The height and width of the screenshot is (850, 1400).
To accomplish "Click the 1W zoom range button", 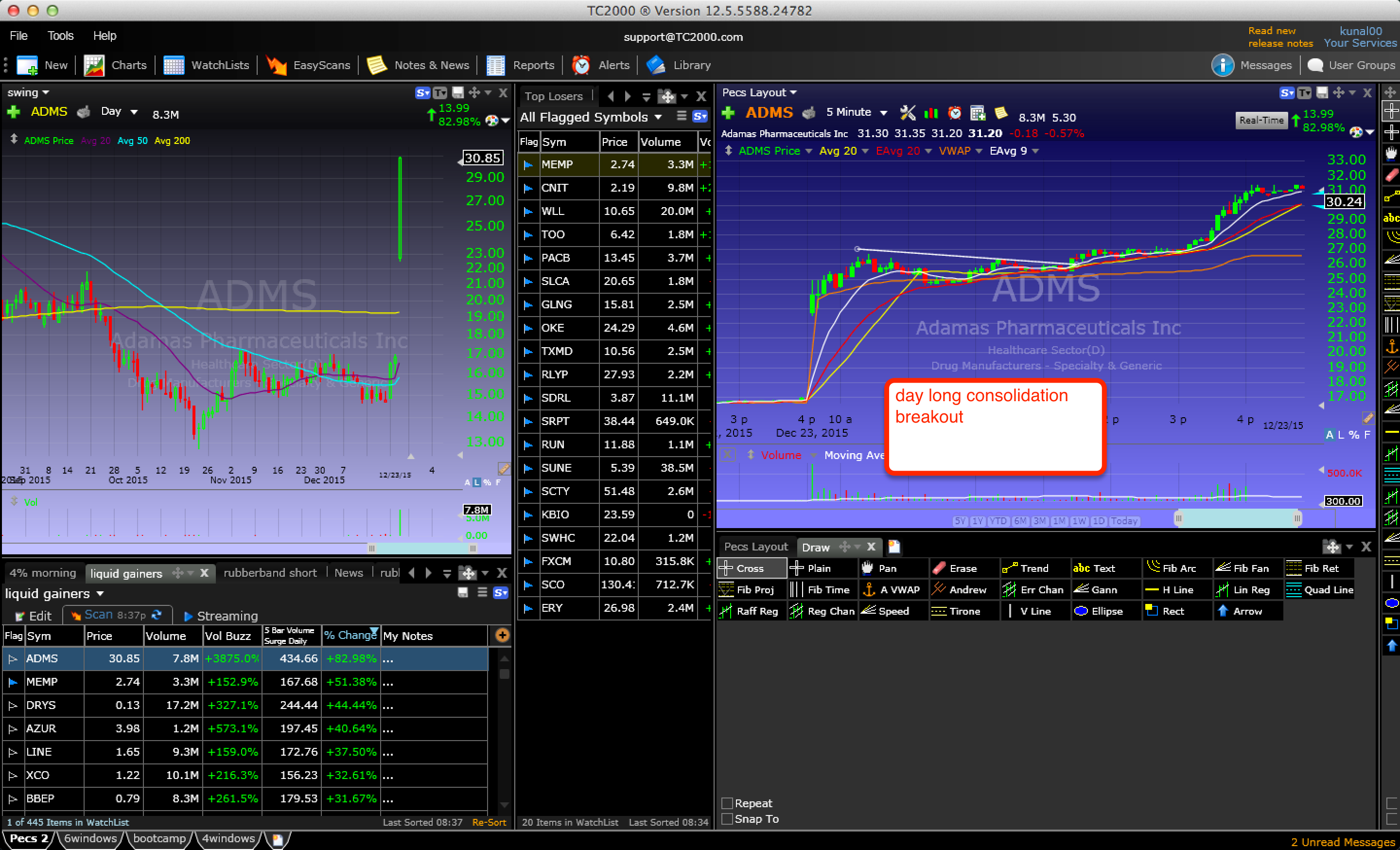I will 1078,521.
